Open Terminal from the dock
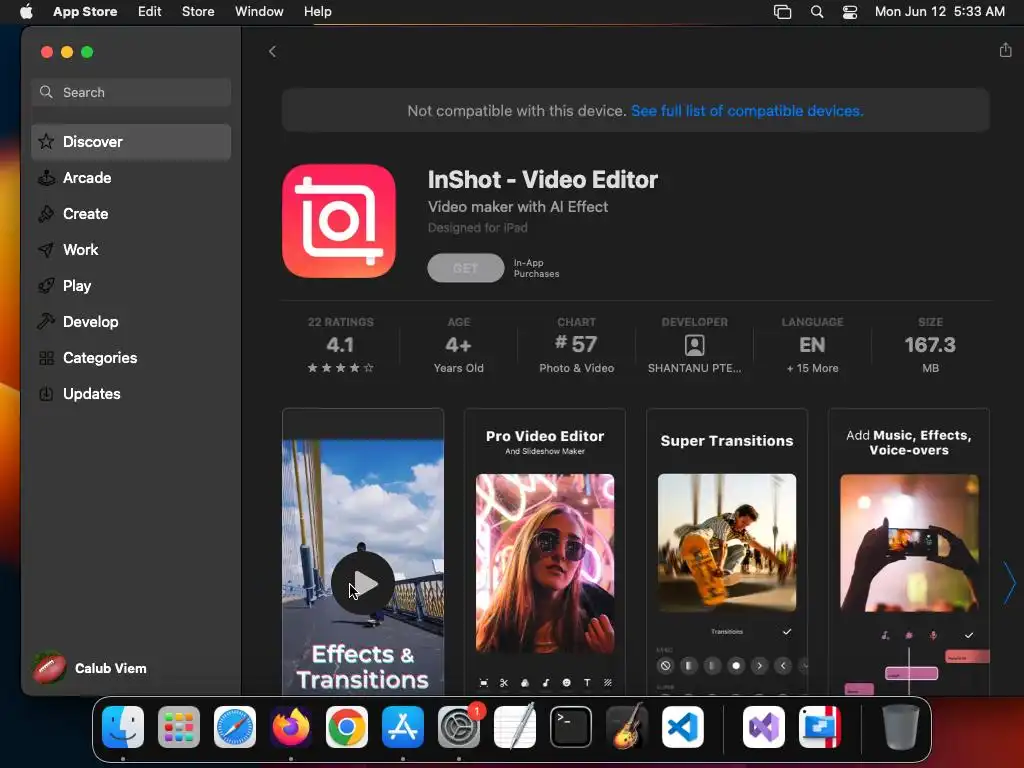The height and width of the screenshot is (768, 1024). tap(571, 727)
